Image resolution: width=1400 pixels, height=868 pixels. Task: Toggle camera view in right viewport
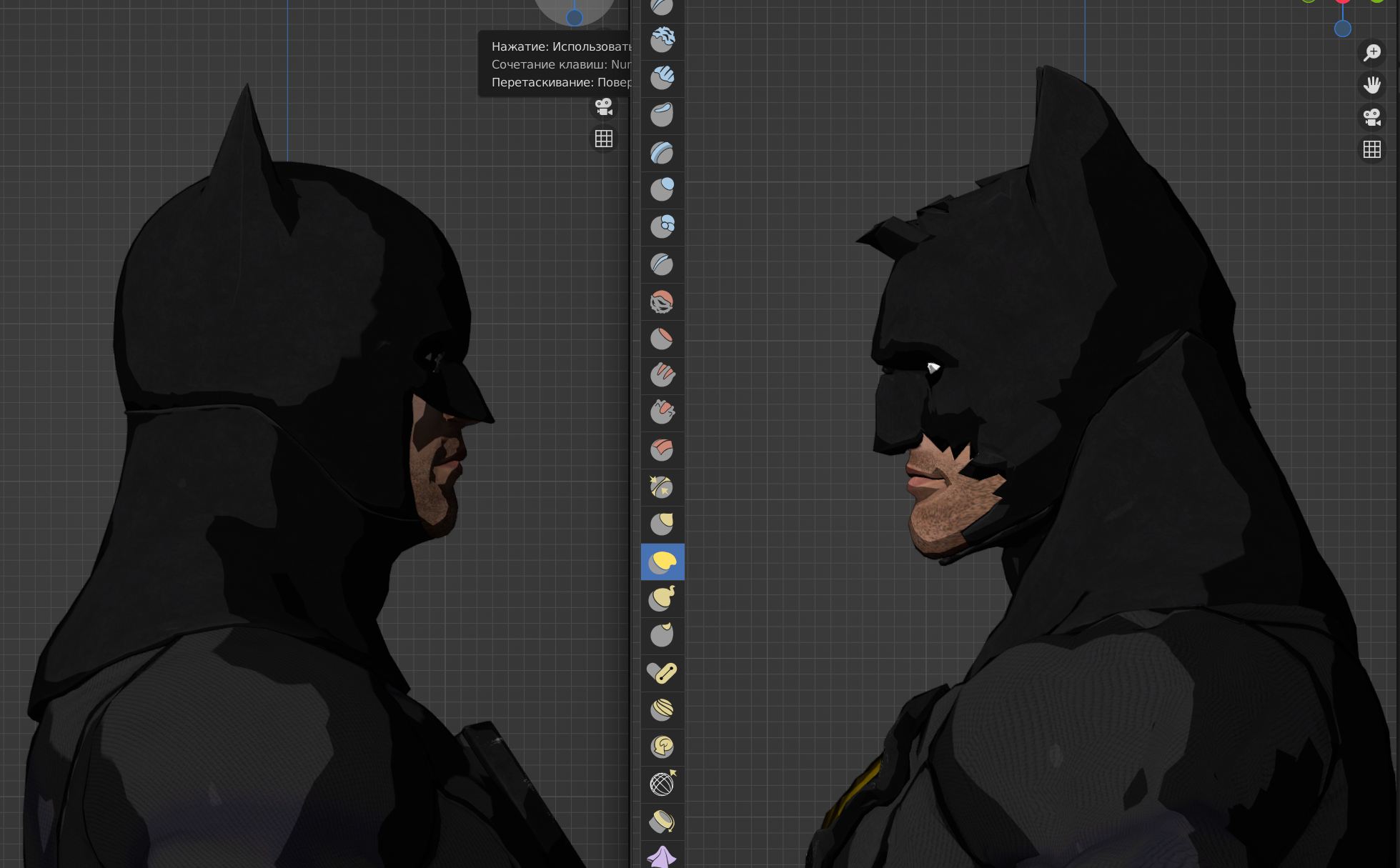(x=1371, y=117)
